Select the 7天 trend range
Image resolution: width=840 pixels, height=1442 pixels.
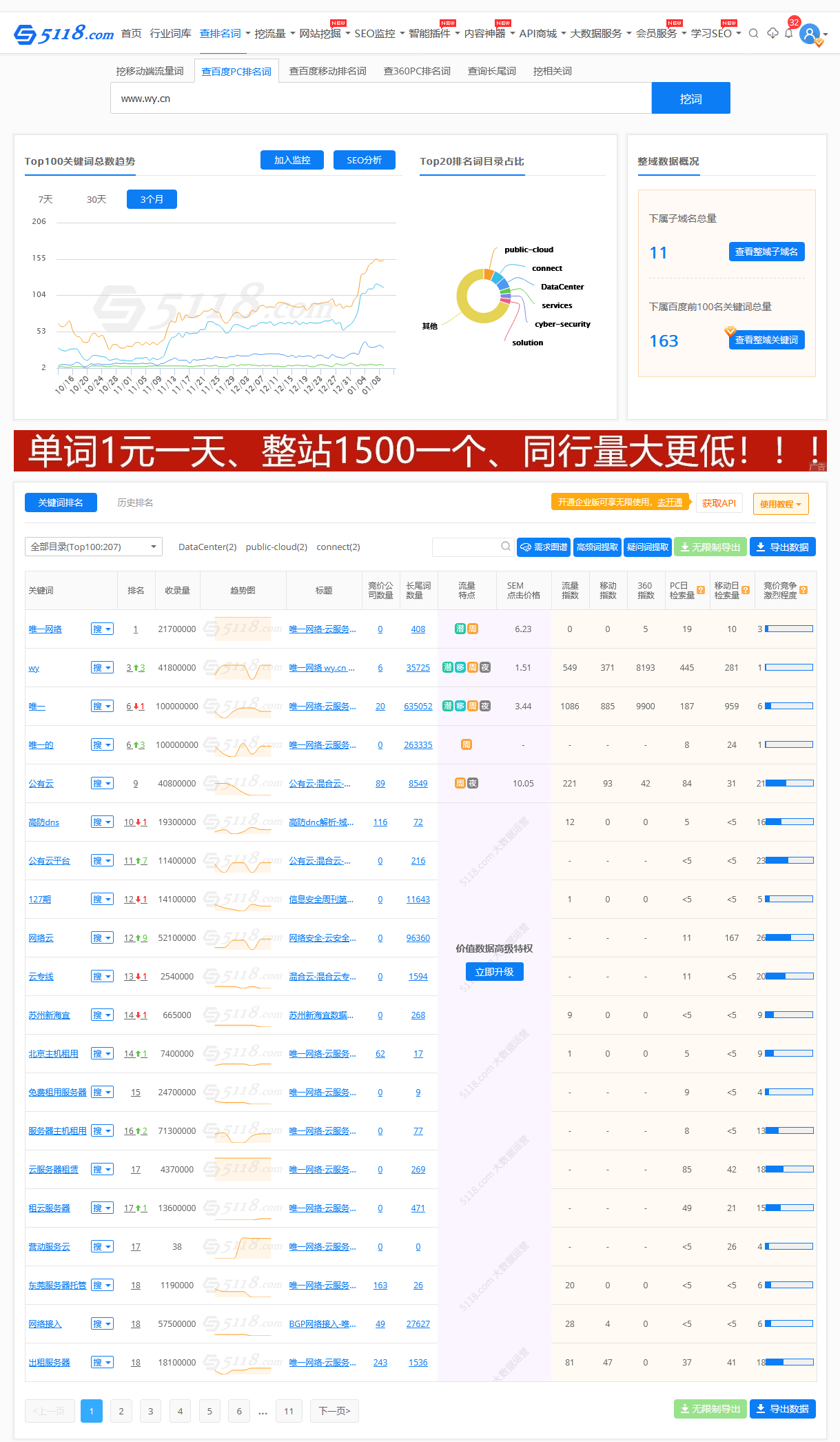pos(45,199)
